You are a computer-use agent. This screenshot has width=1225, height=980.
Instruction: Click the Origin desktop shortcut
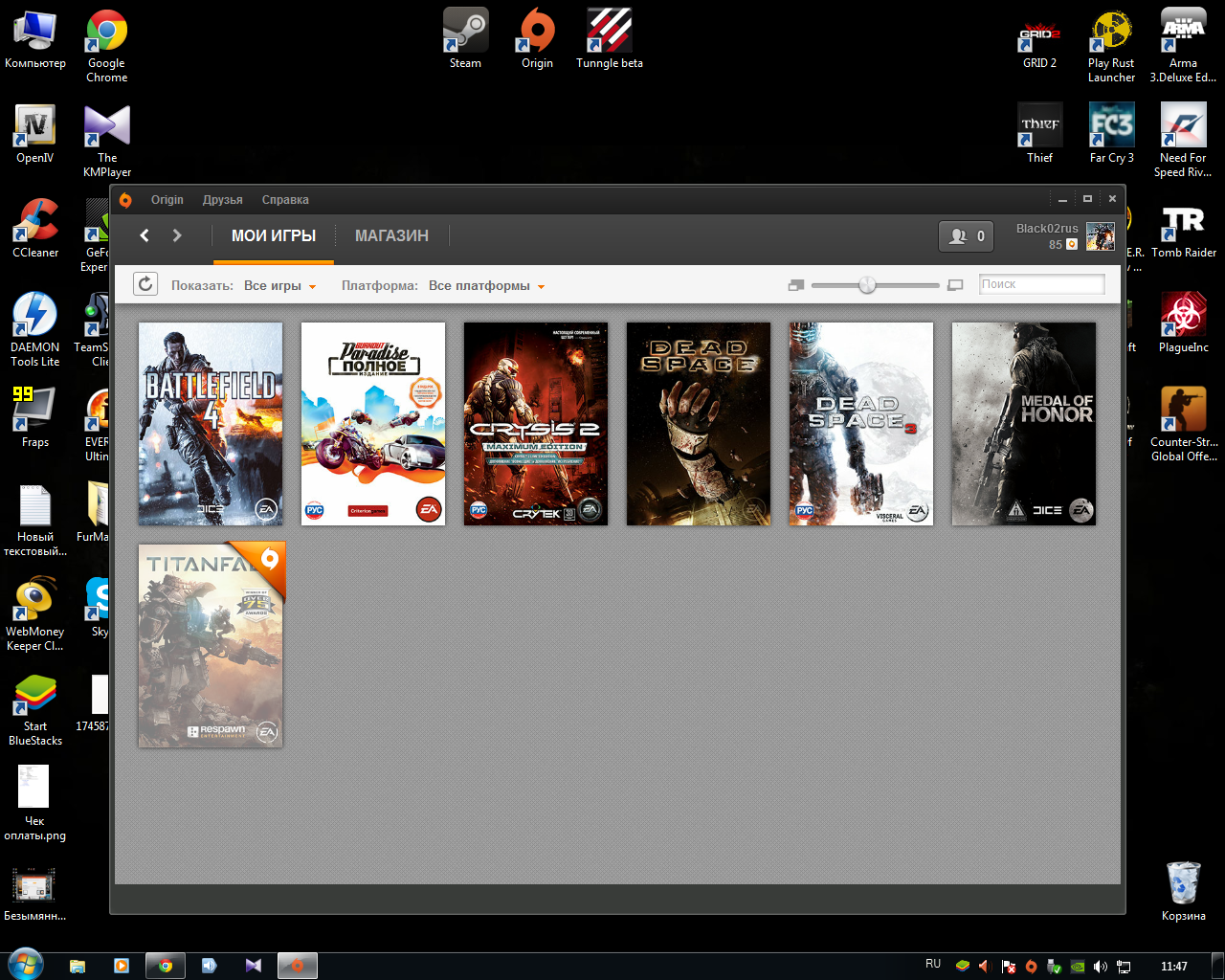click(x=537, y=39)
